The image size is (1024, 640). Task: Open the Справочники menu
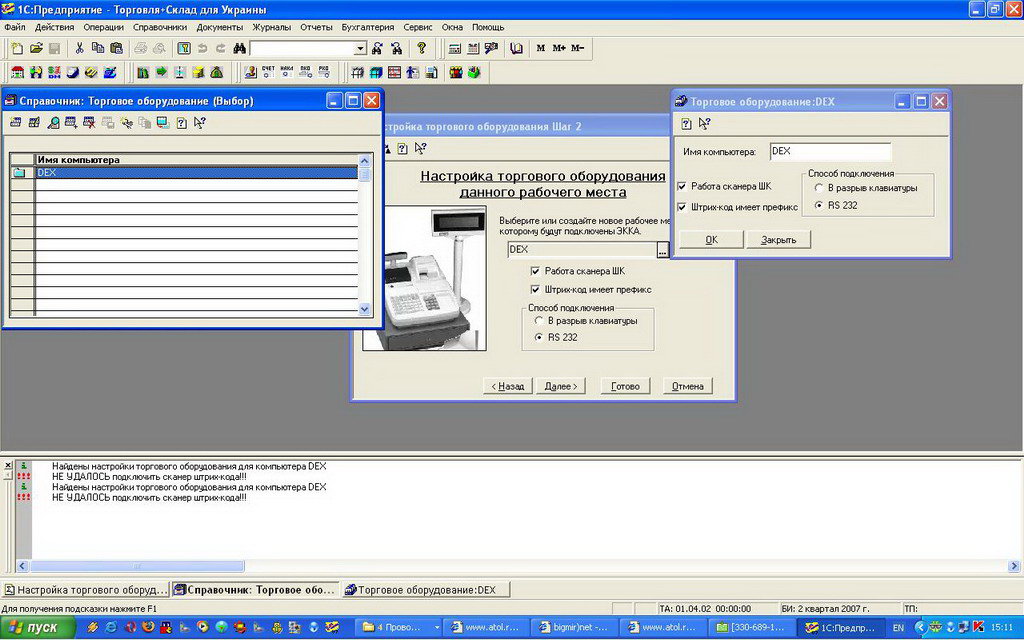point(159,27)
